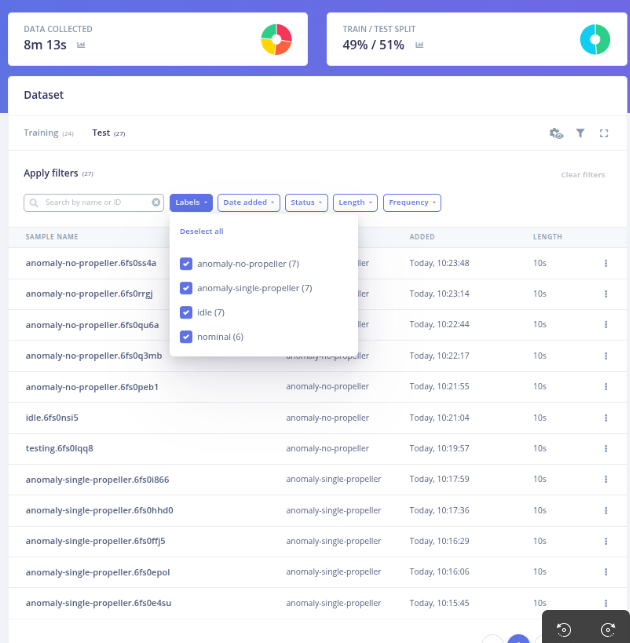This screenshot has height=643, width=630.
Task: Click the data collected pie chart
Action: point(276,40)
